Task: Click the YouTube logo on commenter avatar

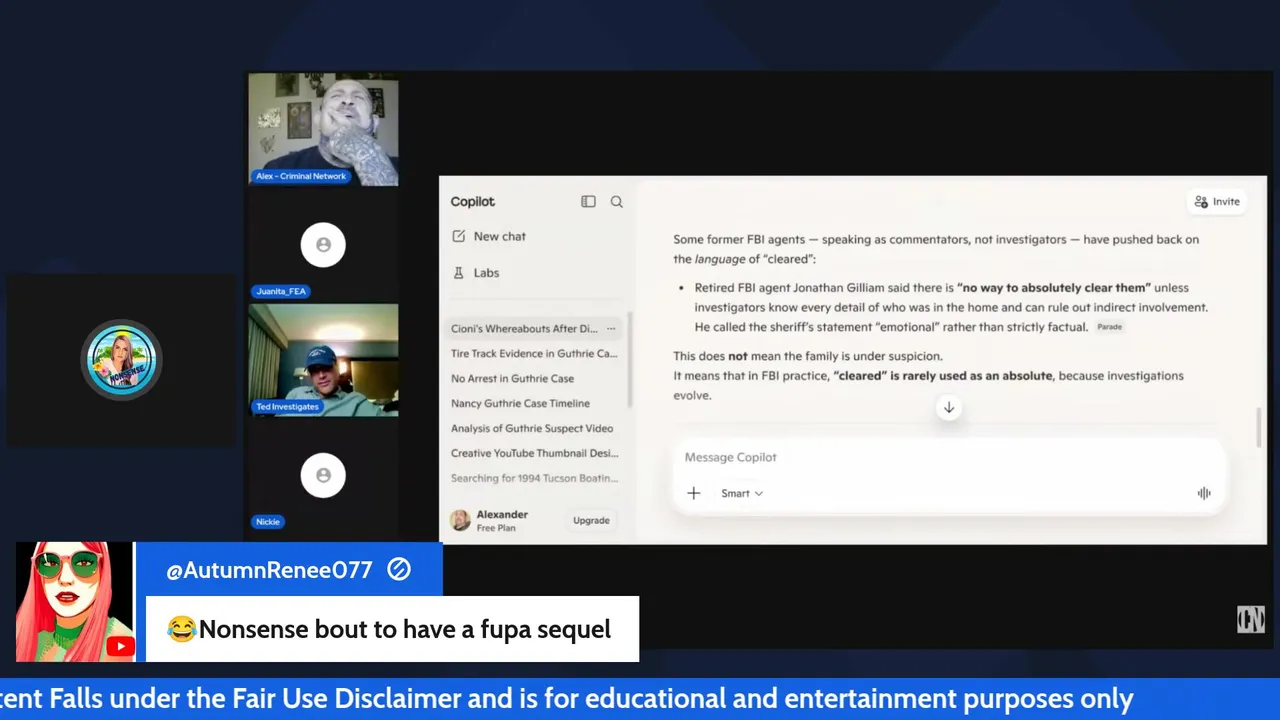Action: click(x=120, y=647)
